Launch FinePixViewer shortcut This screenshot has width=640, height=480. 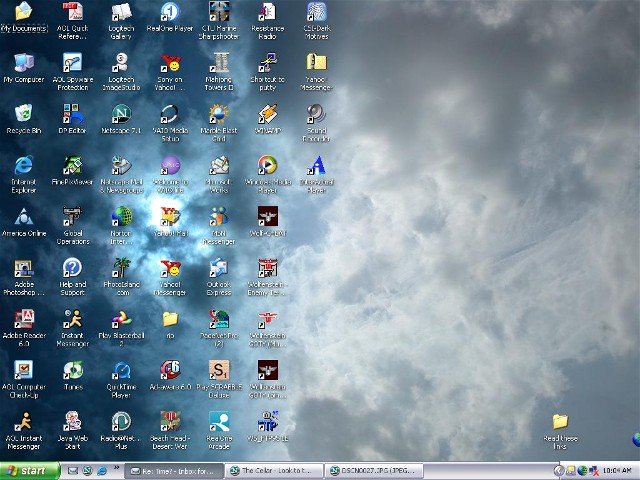click(x=73, y=165)
